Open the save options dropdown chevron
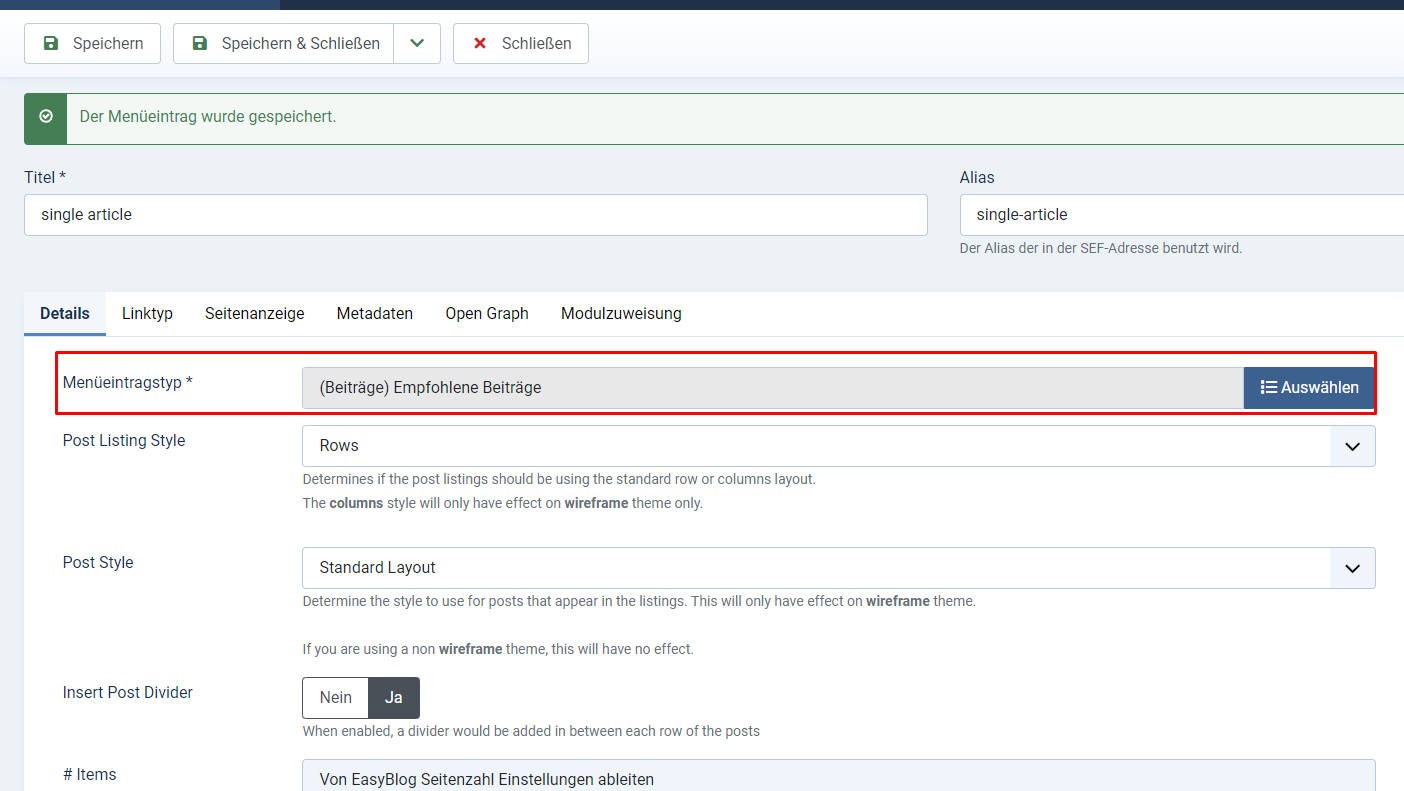This screenshot has height=791, width=1404. 417,44
